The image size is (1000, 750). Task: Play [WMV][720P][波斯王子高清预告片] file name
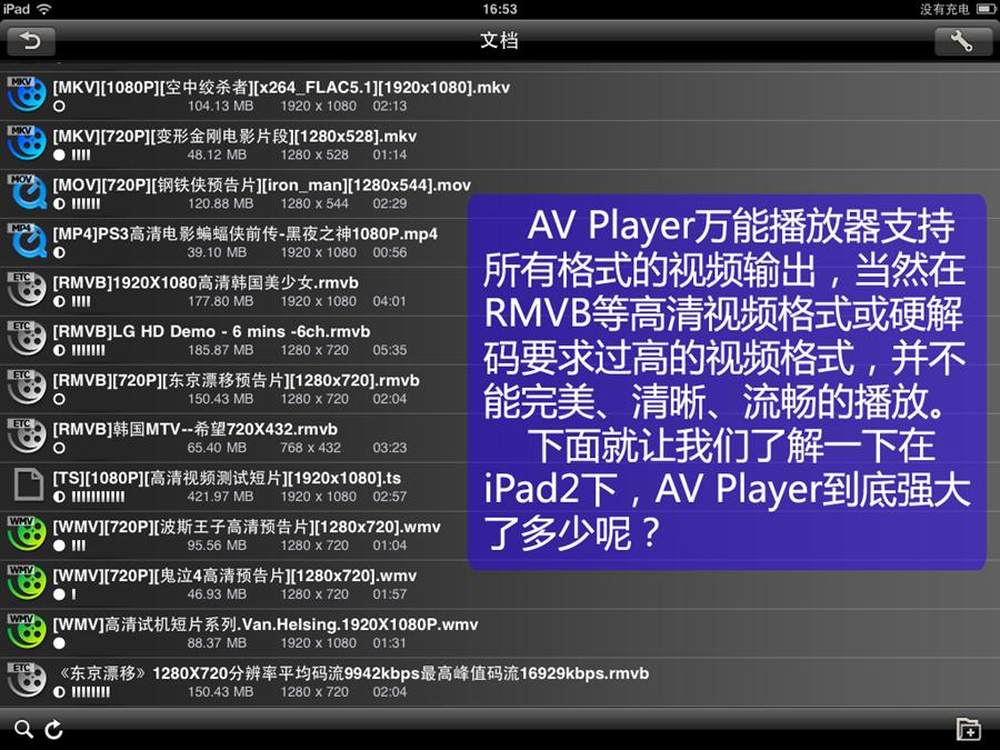click(247, 527)
